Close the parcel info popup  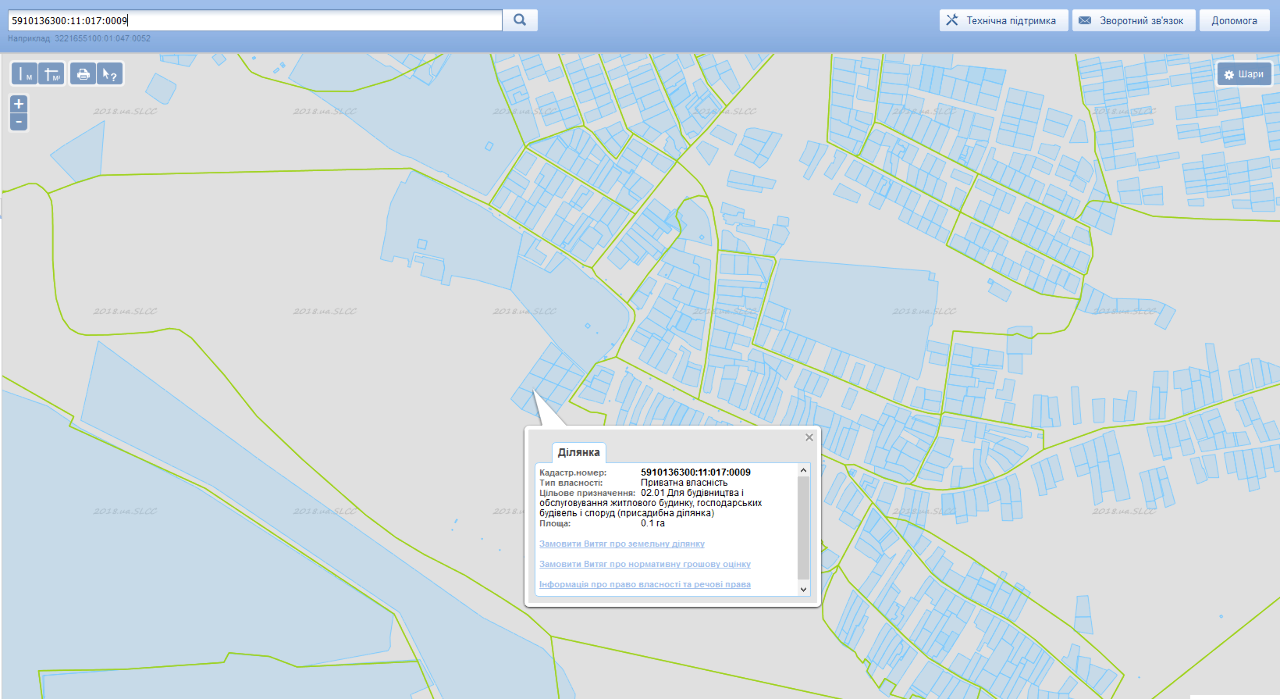coord(809,437)
